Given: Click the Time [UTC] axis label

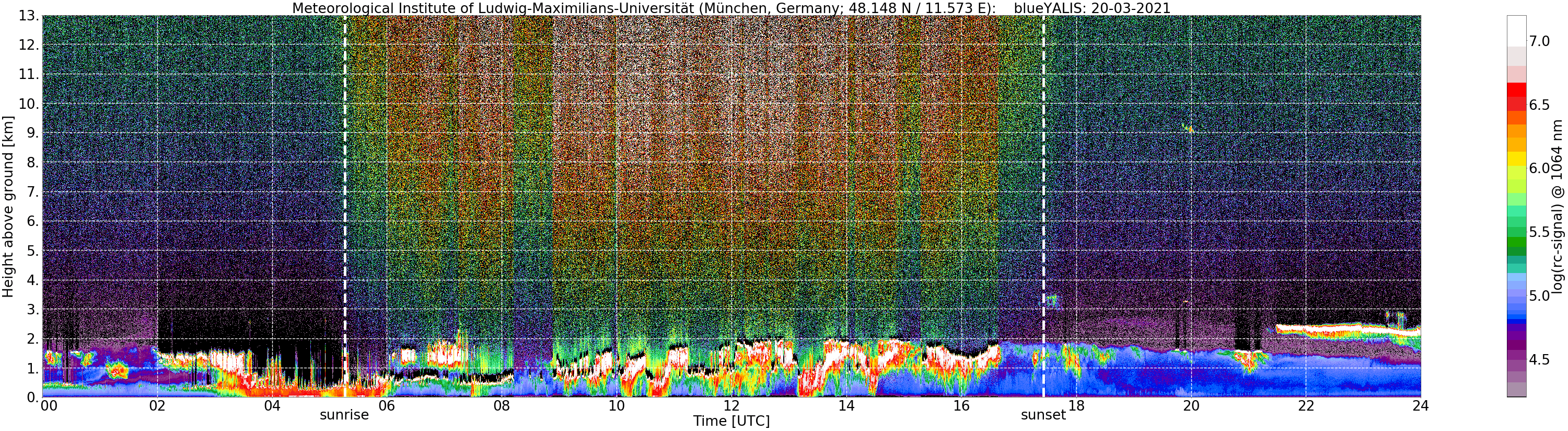Looking at the screenshot, I should (x=731, y=421).
